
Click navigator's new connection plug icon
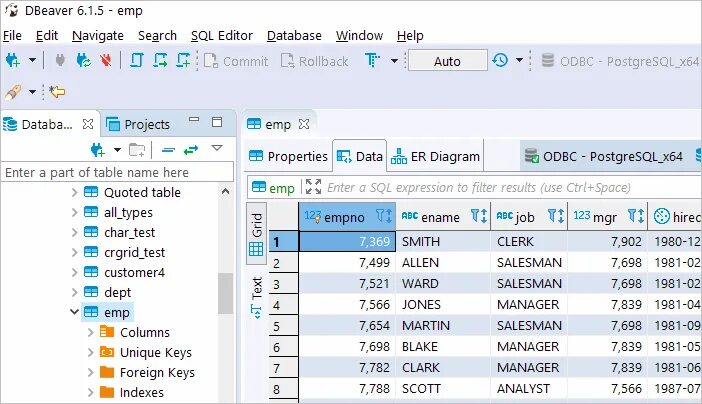(97, 150)
